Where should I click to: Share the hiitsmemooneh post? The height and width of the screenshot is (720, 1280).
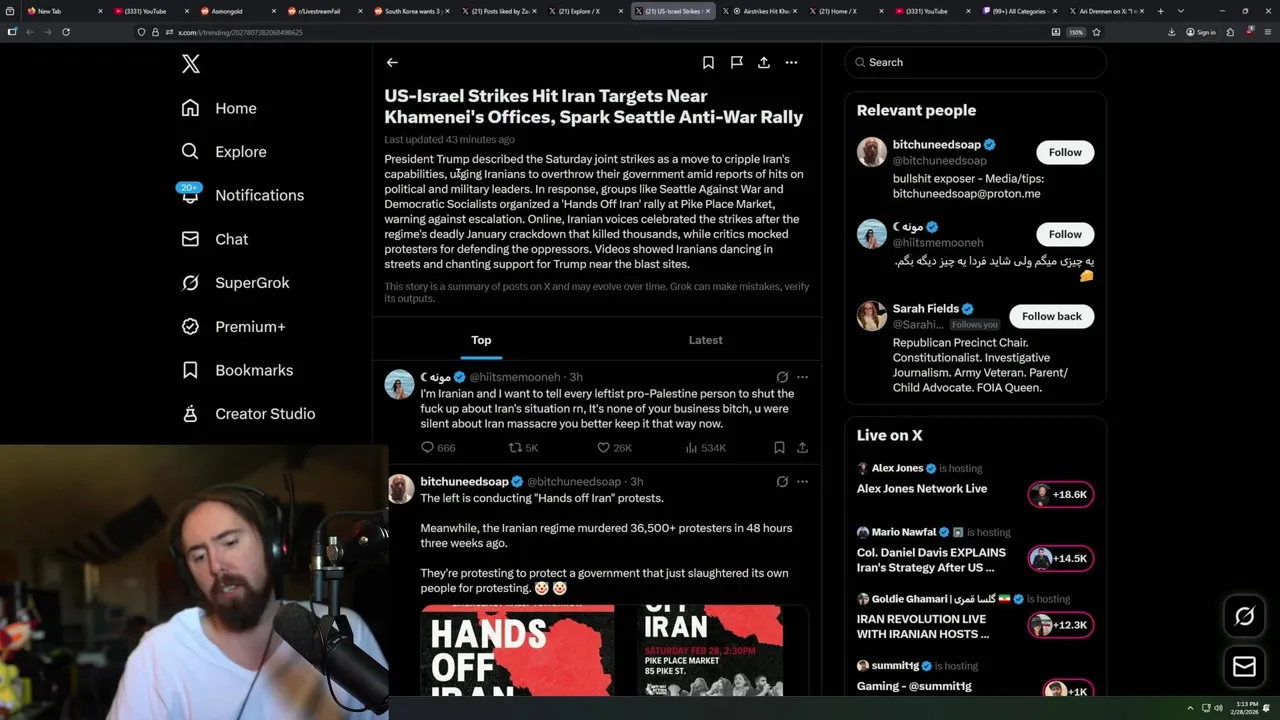(802, 448)
